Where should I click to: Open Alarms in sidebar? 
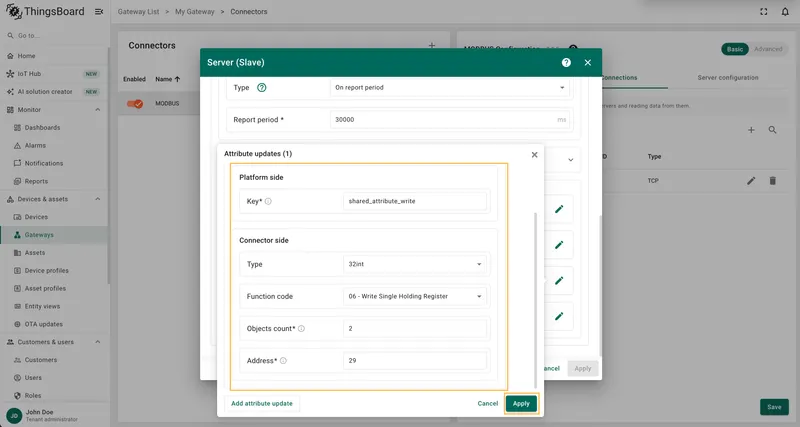(x=54, y=145)
